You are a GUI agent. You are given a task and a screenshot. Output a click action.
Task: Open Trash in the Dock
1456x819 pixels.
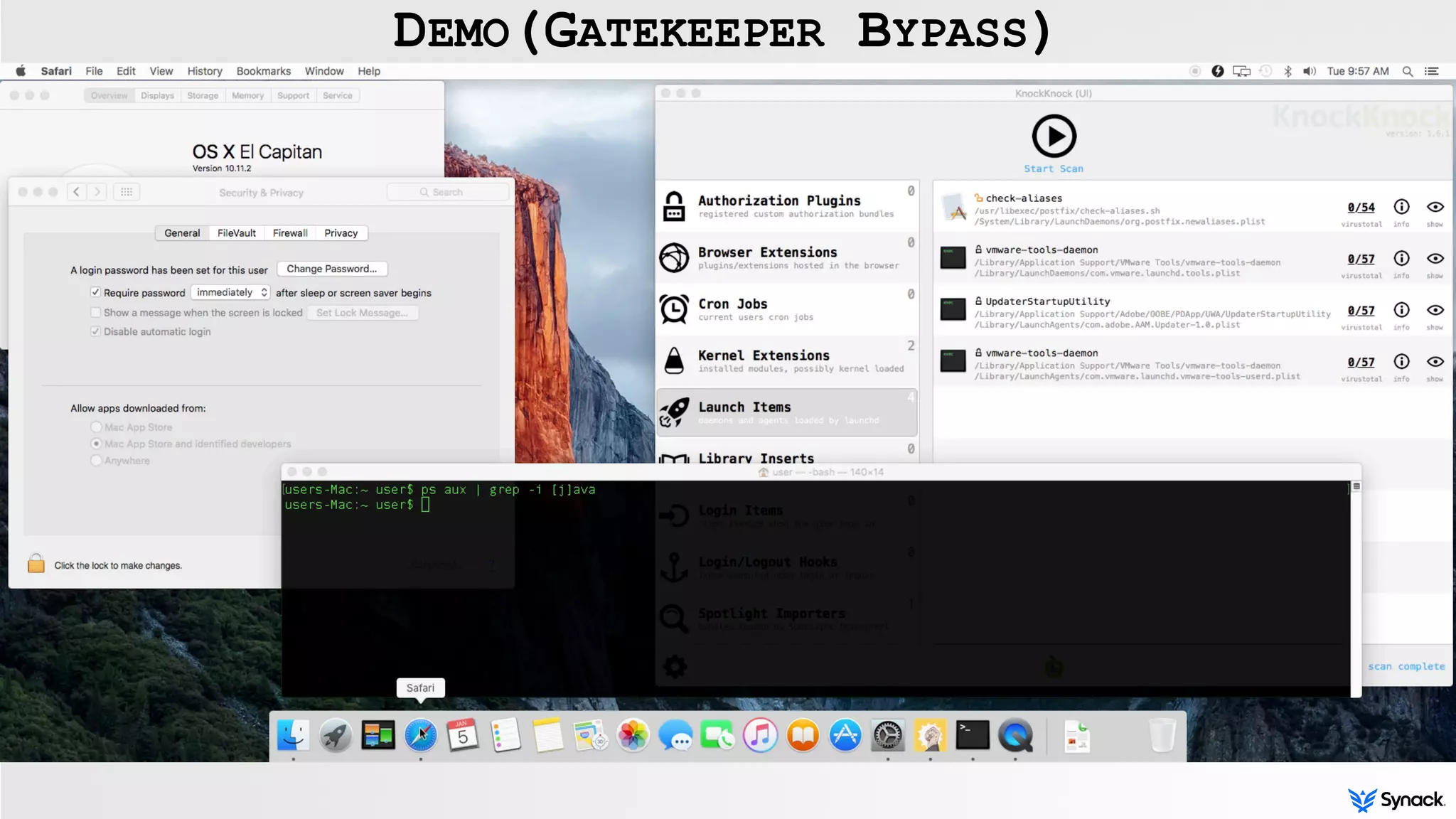pyautogui.click(x=1162, y=735)
